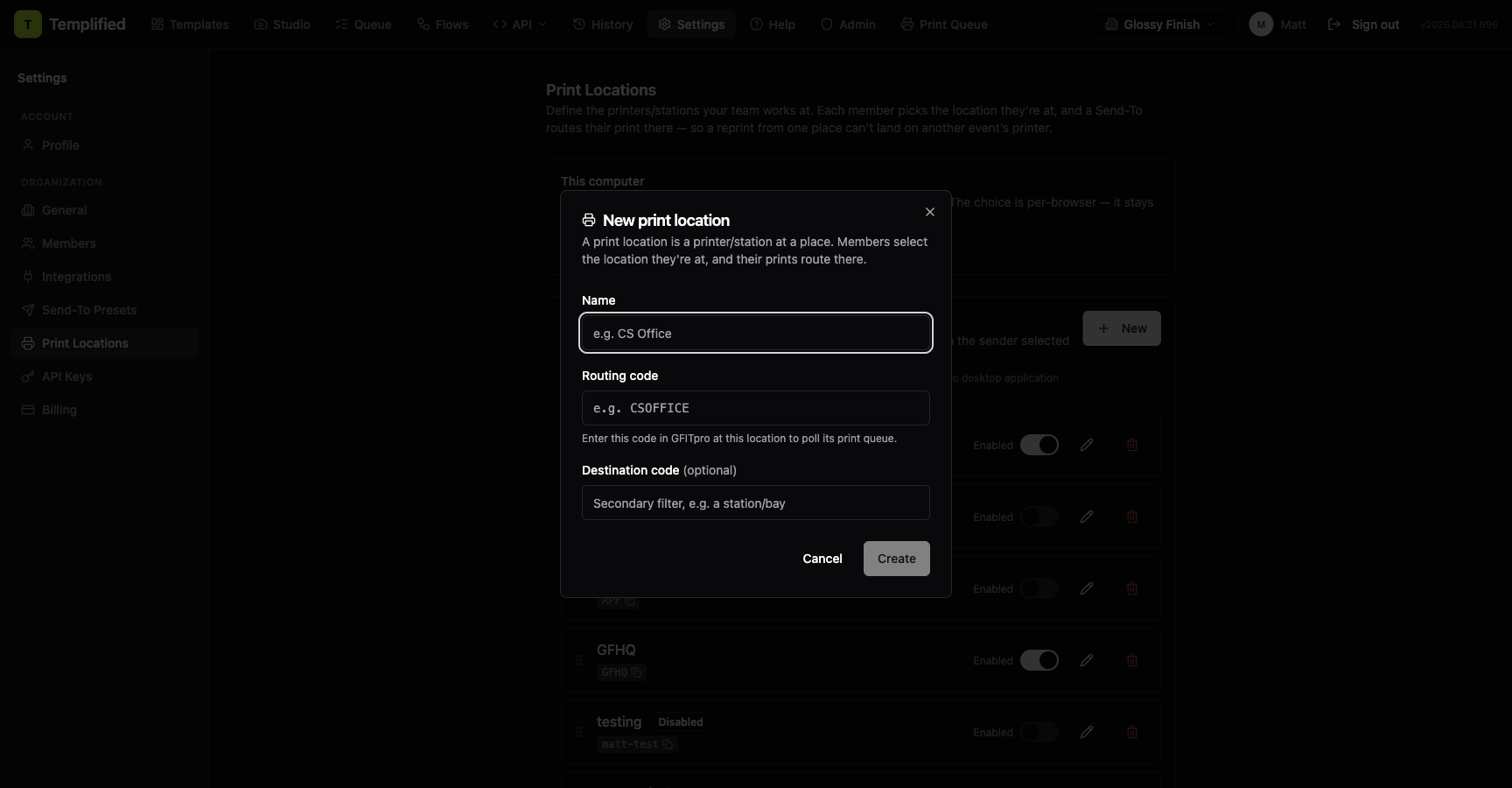Click the pencil edit icon for GFHQ
1512x788 pixels.
(1087, 660)
